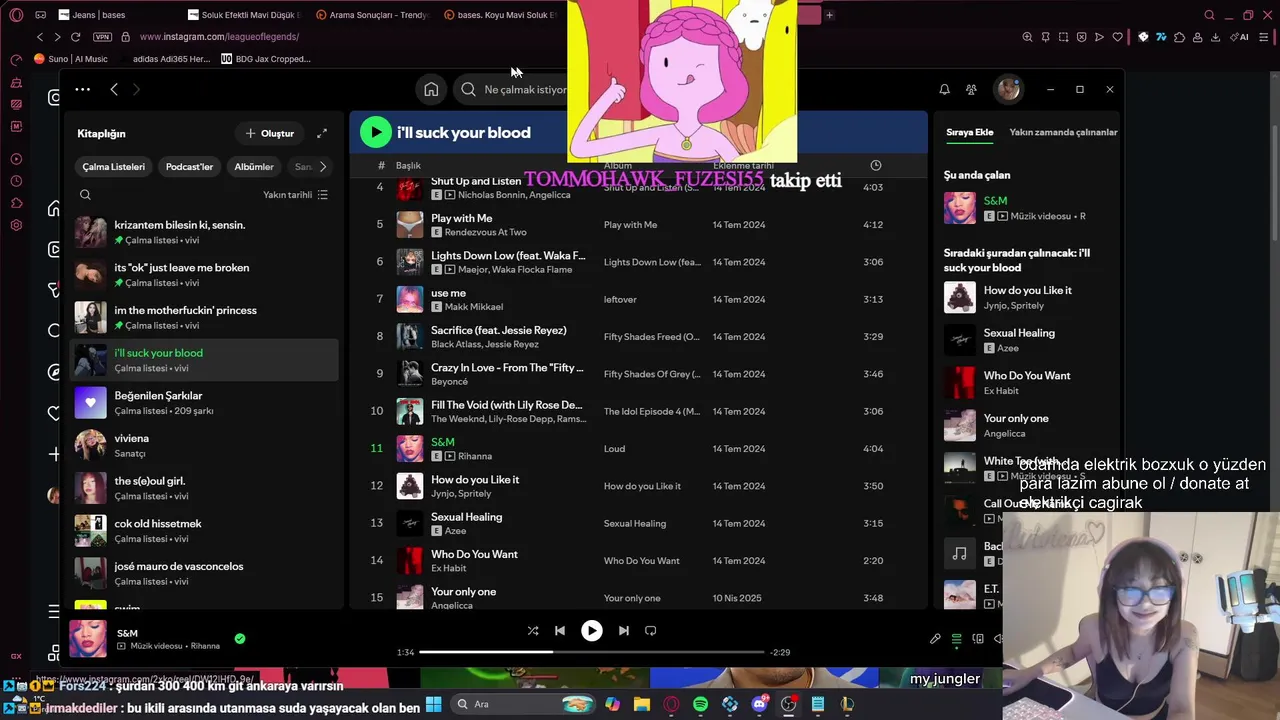Viewport: 1280px width, 720px height.
Task: Click the now playing S&M album thumbnail
Action: pyautogui.click(x=88, y=639)
